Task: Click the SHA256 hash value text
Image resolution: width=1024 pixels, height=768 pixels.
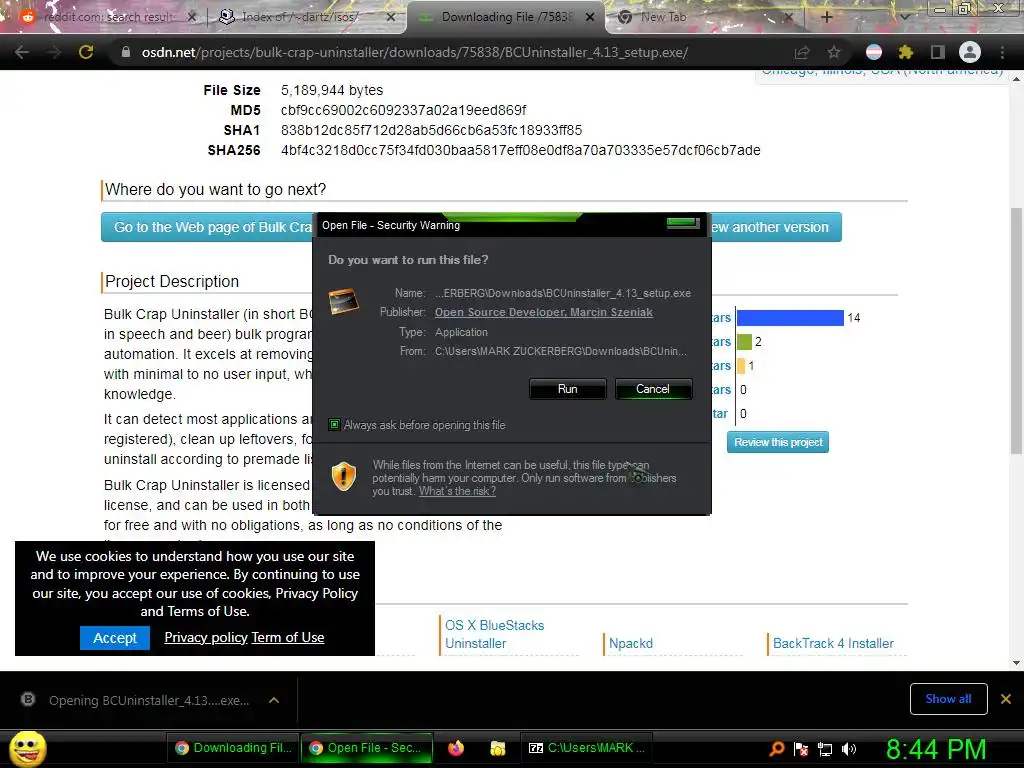Action: (x=520, y=150)
